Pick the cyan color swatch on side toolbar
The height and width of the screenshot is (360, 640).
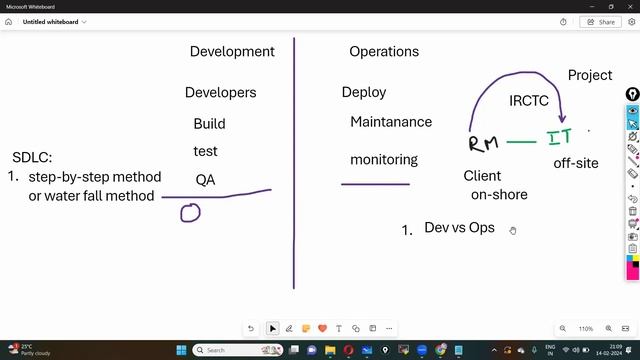629,258
